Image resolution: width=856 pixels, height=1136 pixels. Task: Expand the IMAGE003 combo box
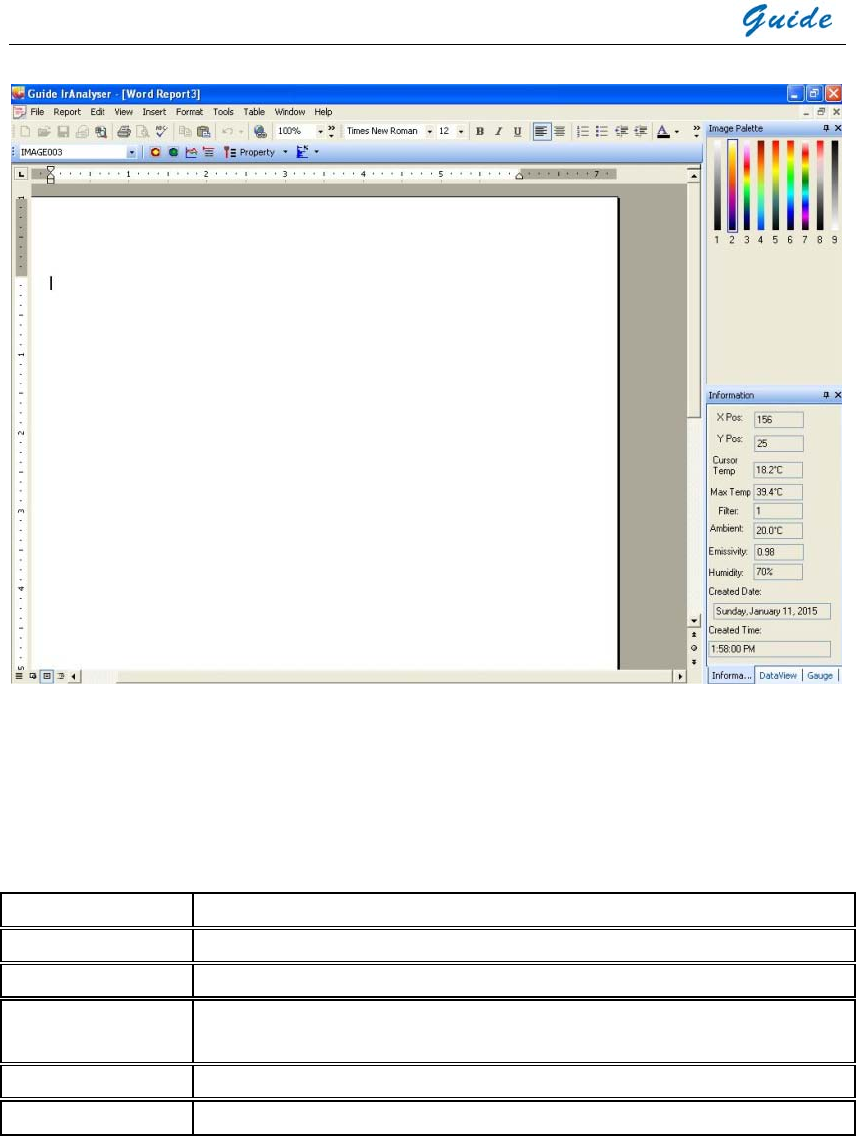coord(132,152)
